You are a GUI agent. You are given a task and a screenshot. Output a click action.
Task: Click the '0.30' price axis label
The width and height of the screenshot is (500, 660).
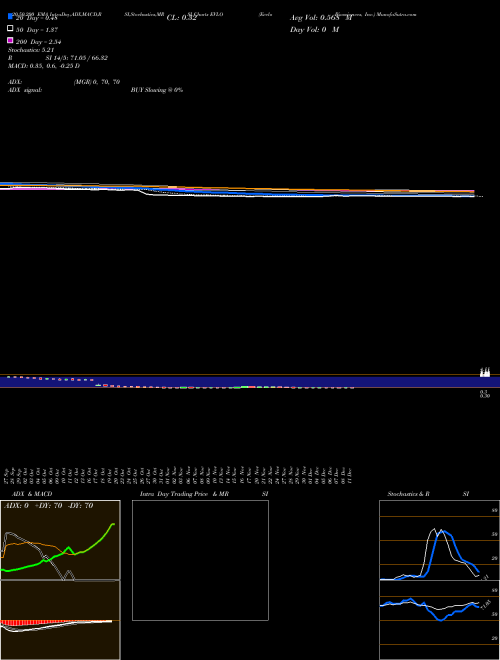(484, 397)
